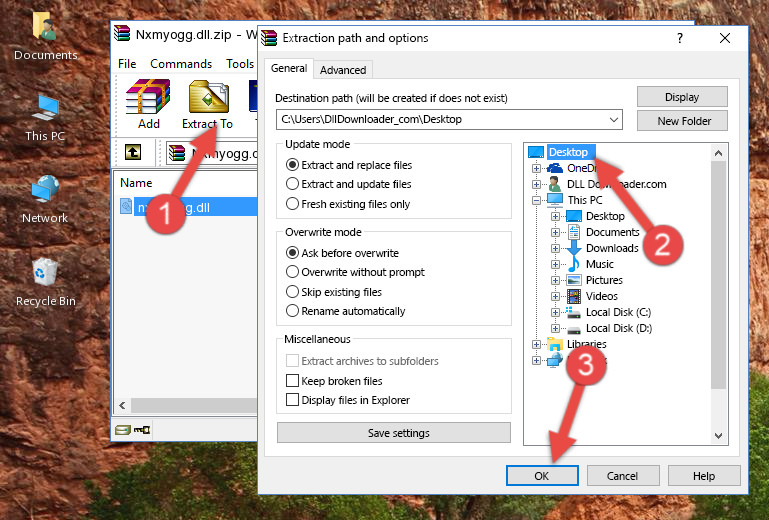The image size is (769, 520).
Task: Open the Documents desktop icon
Action: pos(45,26)
